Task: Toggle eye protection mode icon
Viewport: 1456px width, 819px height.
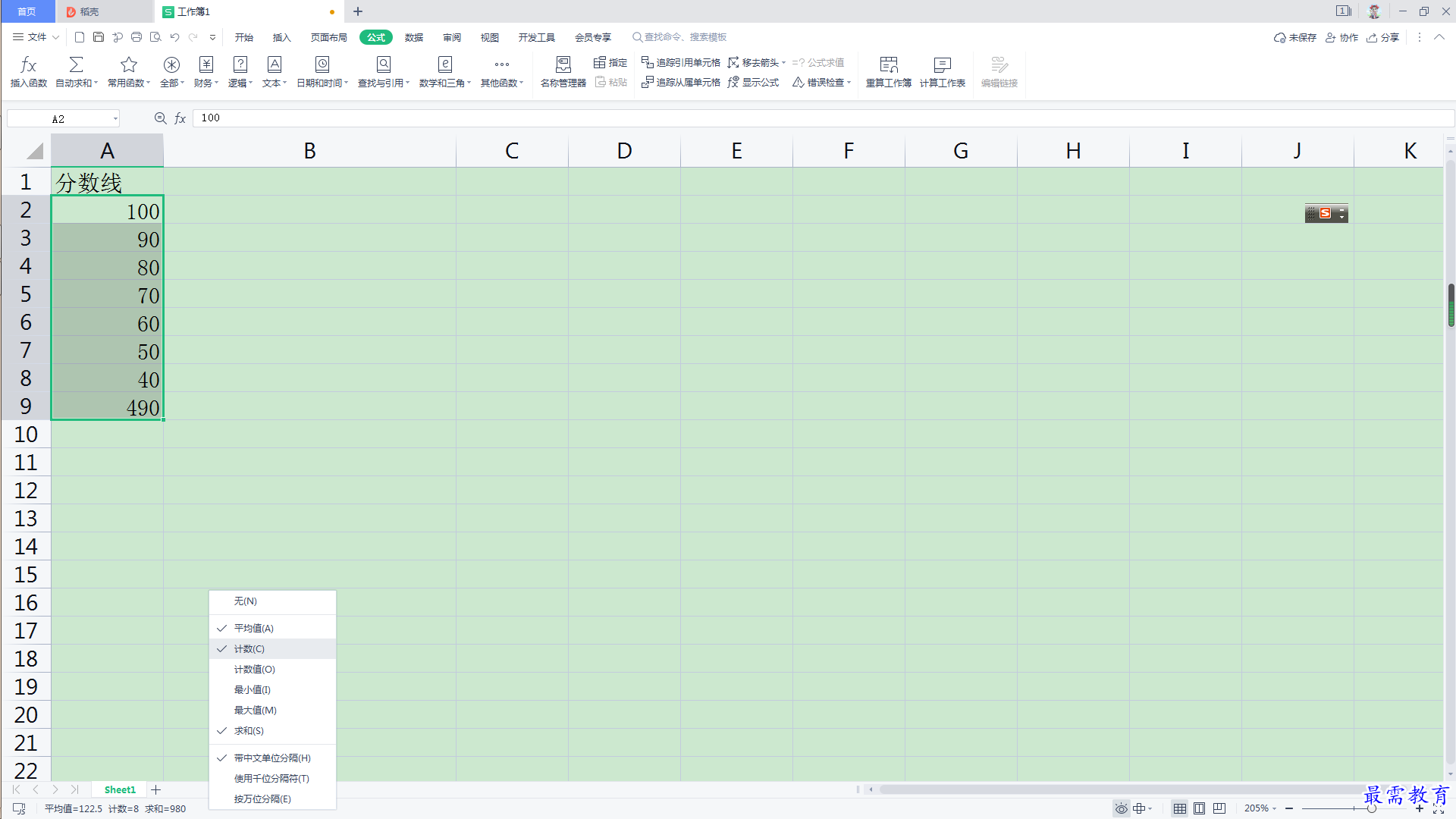Action: coord(1121,808)
